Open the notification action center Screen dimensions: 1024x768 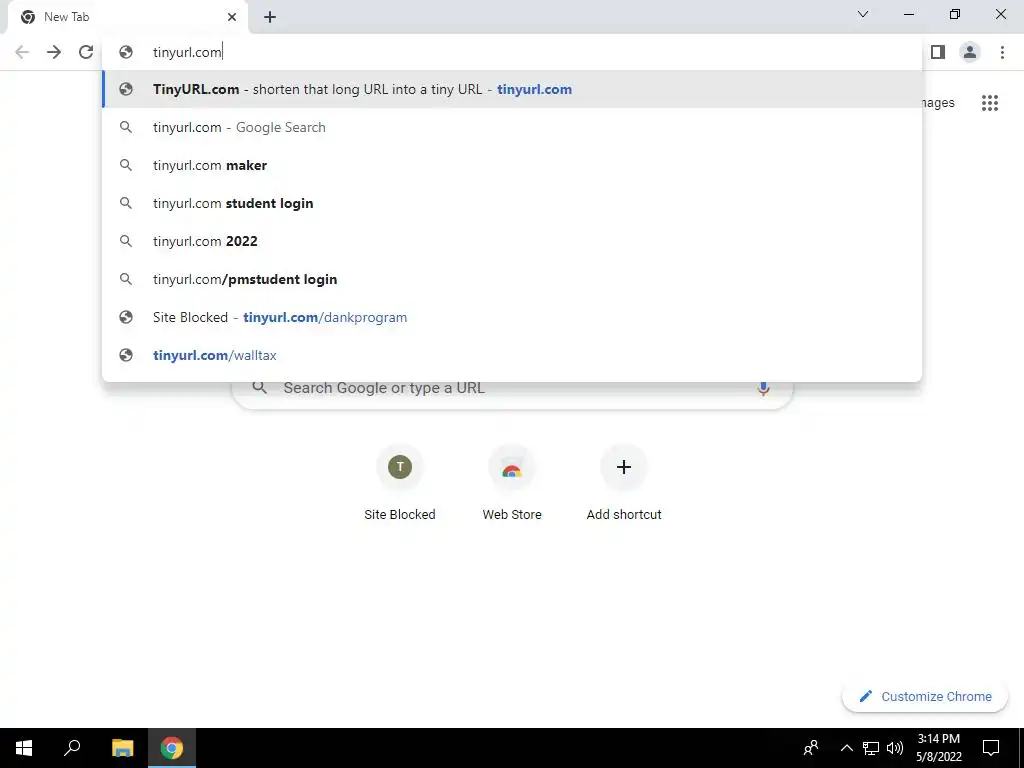[x=991, y=748]
